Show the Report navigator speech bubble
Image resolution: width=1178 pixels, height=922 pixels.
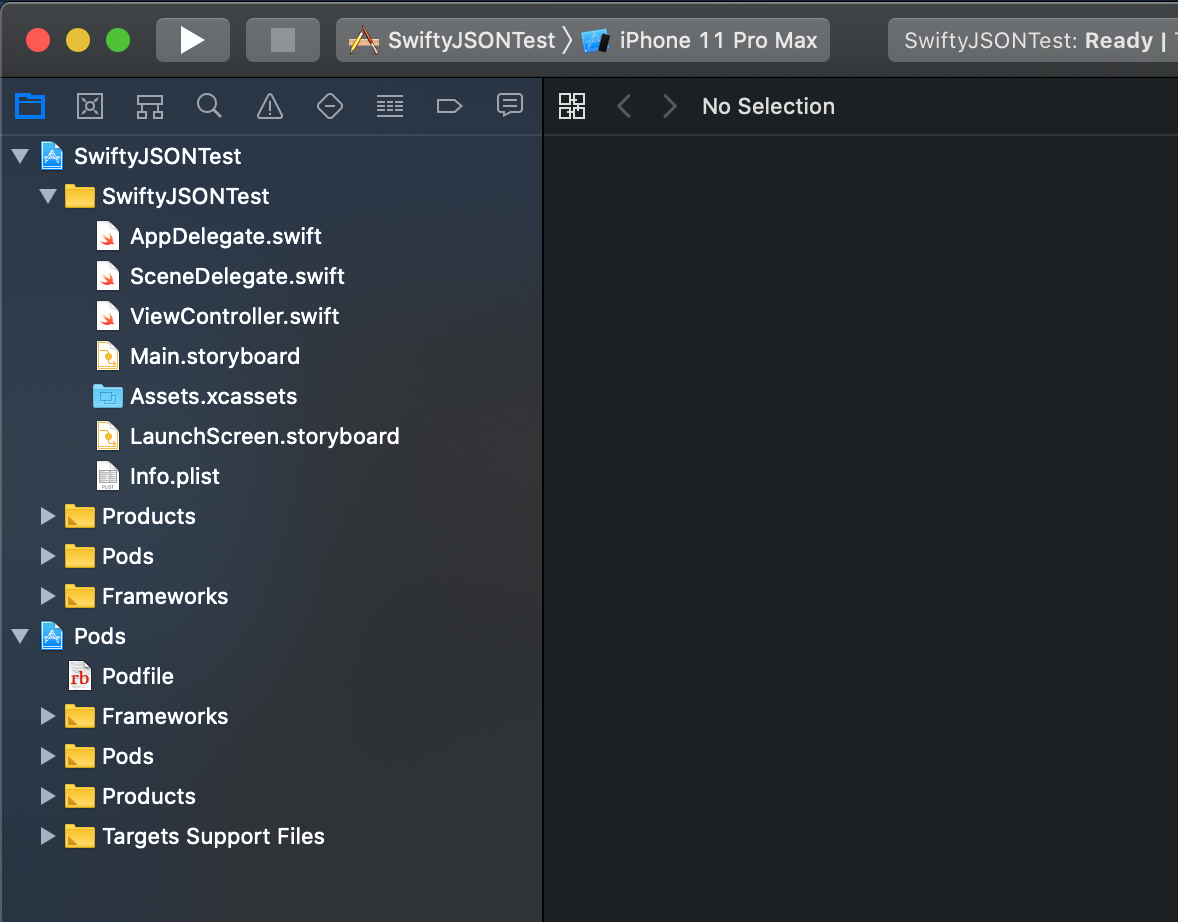click(x=510, y=105)
